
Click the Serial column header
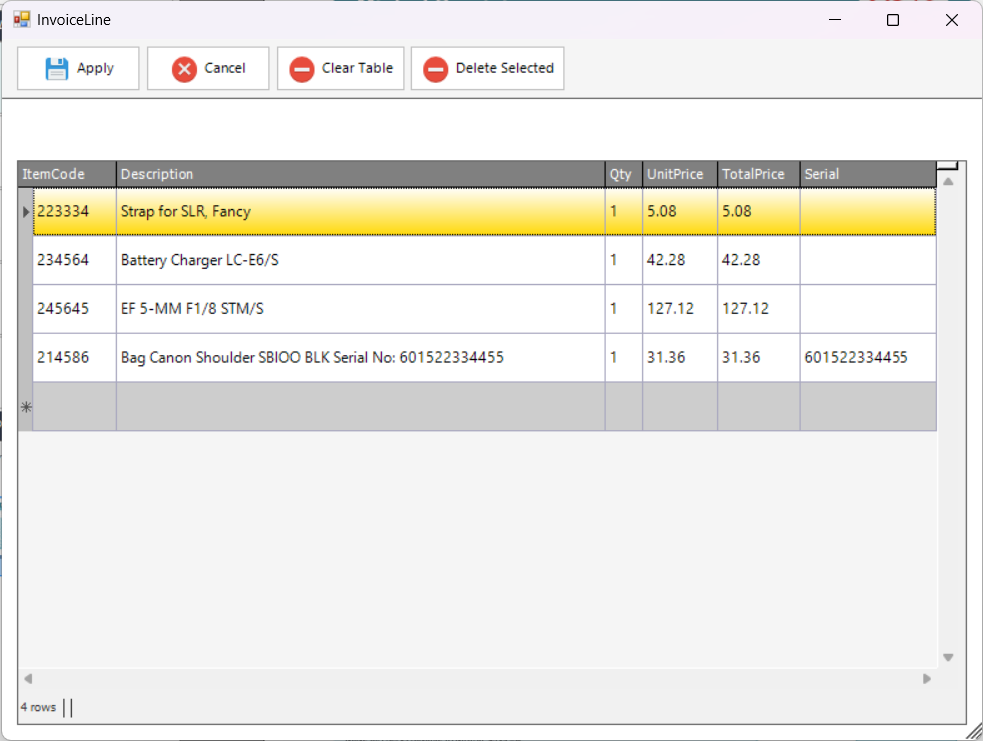tap(867, 174)
